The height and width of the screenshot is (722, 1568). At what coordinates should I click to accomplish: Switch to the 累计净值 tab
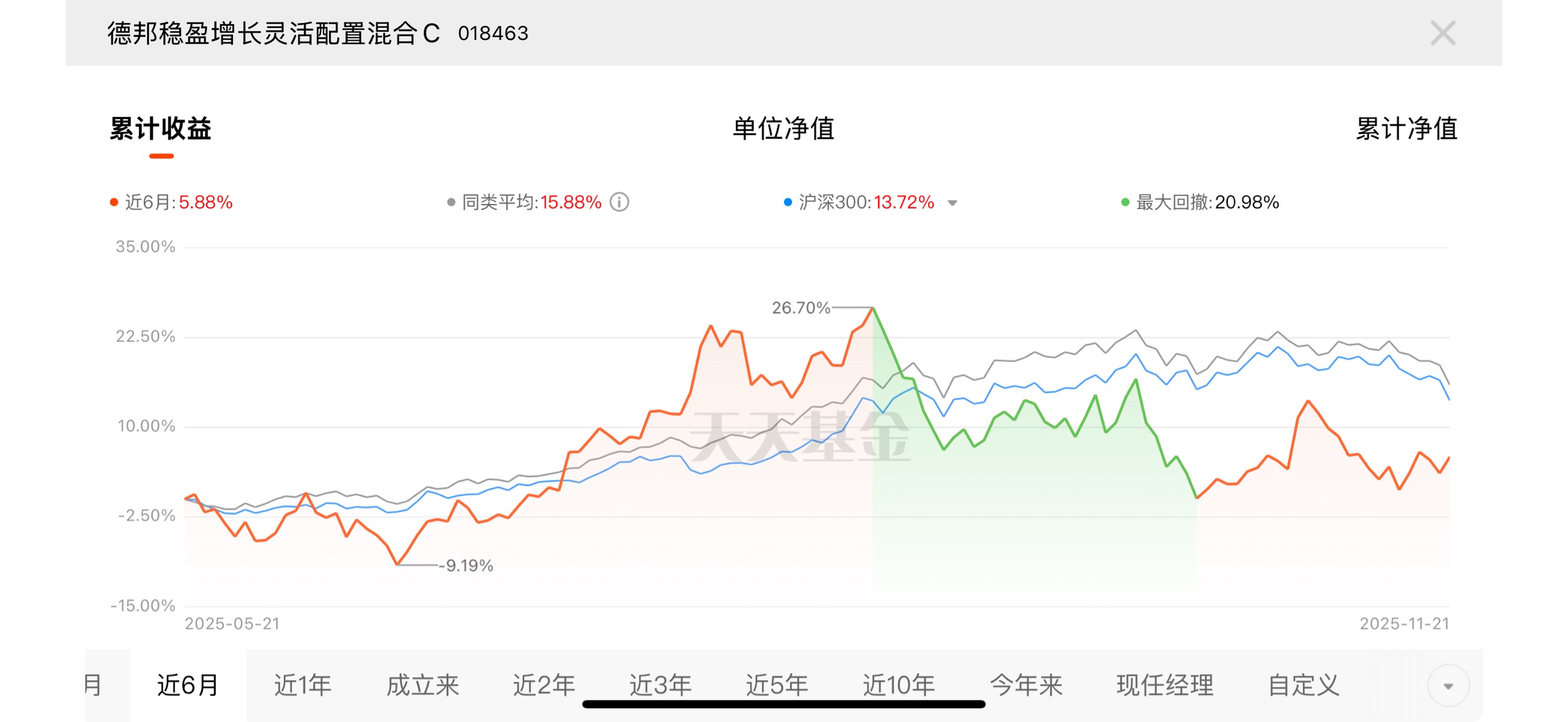click(x=1406, y=129)
